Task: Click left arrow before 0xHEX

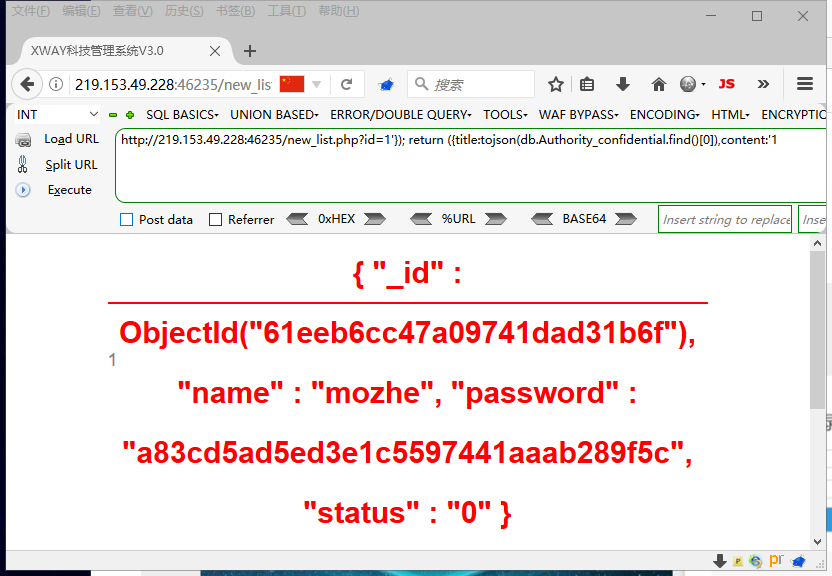Action: point(297,219)
